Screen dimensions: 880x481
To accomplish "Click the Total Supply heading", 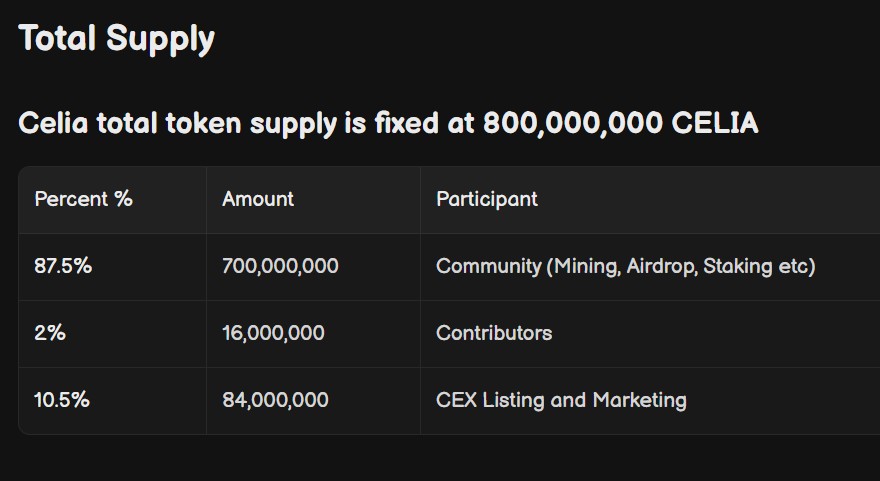I will pyautogui.click(x=116, y=39).
